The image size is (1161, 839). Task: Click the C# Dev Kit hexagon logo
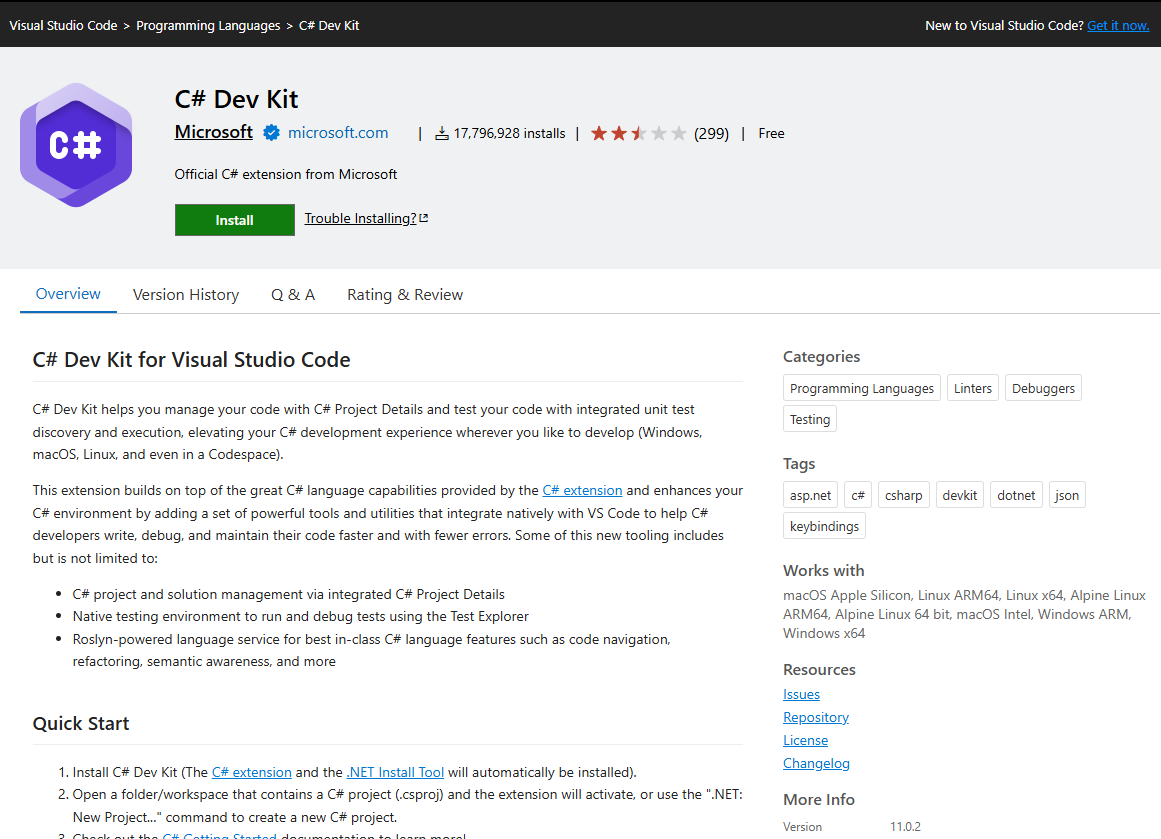(76, 145)
